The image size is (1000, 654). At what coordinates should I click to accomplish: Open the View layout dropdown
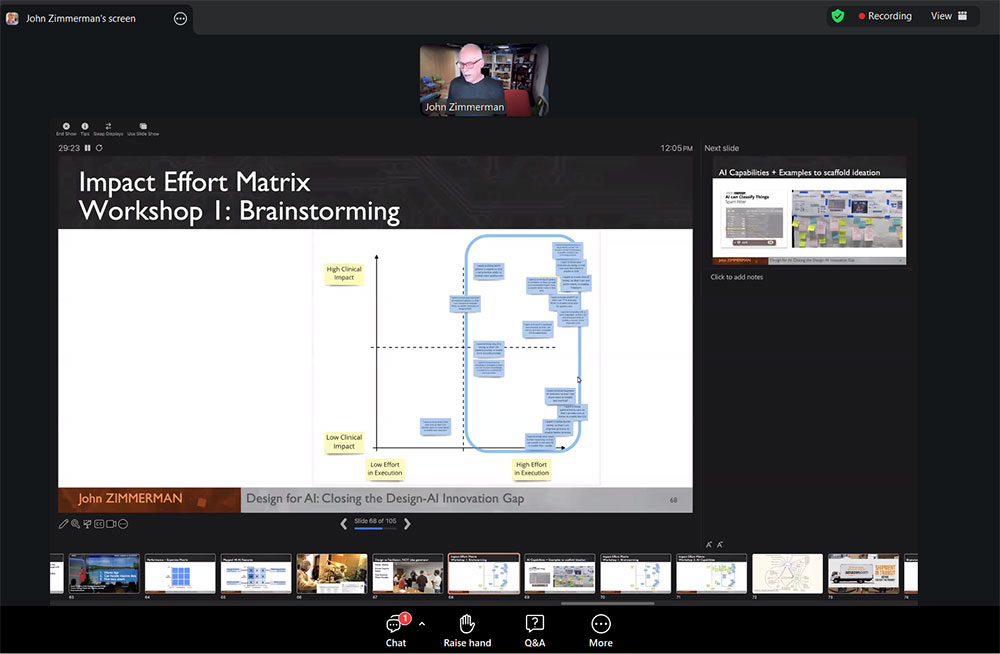[949, 16]
